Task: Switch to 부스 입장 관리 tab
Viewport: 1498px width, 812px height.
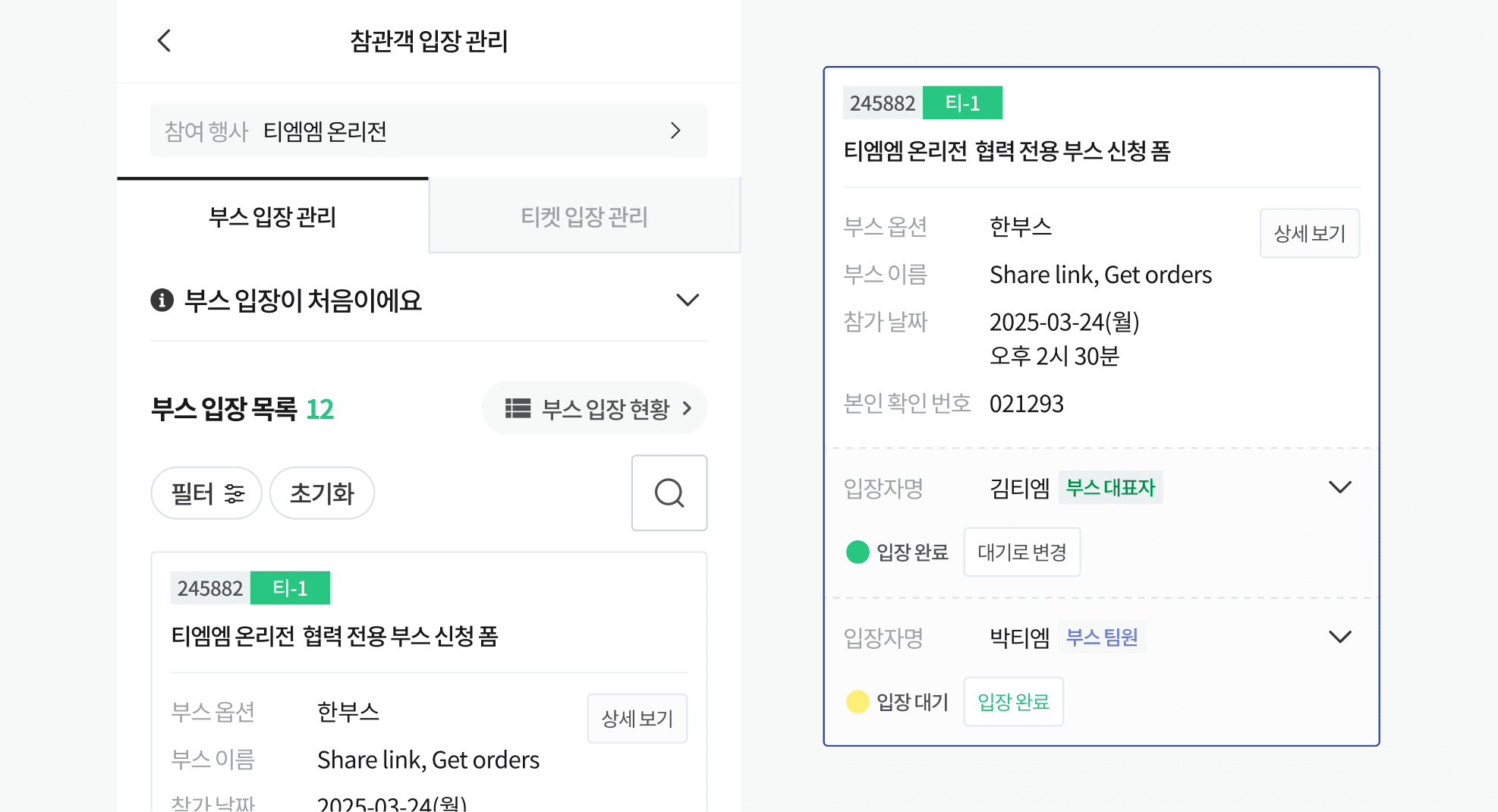Action: pyautogui.click(x=272, y=217)
